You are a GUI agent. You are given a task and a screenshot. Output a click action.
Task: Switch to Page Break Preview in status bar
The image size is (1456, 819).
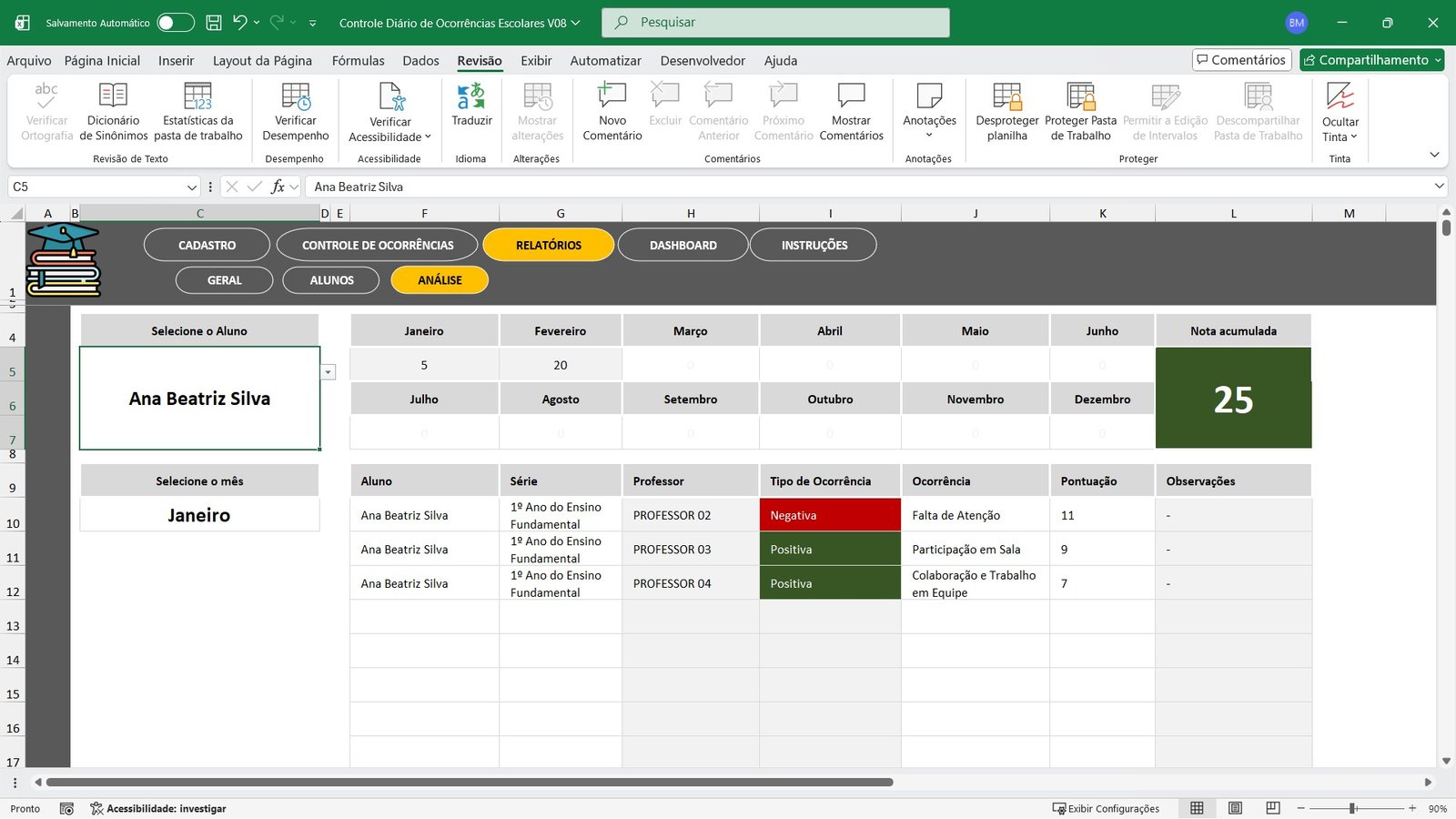[1273, 808]
